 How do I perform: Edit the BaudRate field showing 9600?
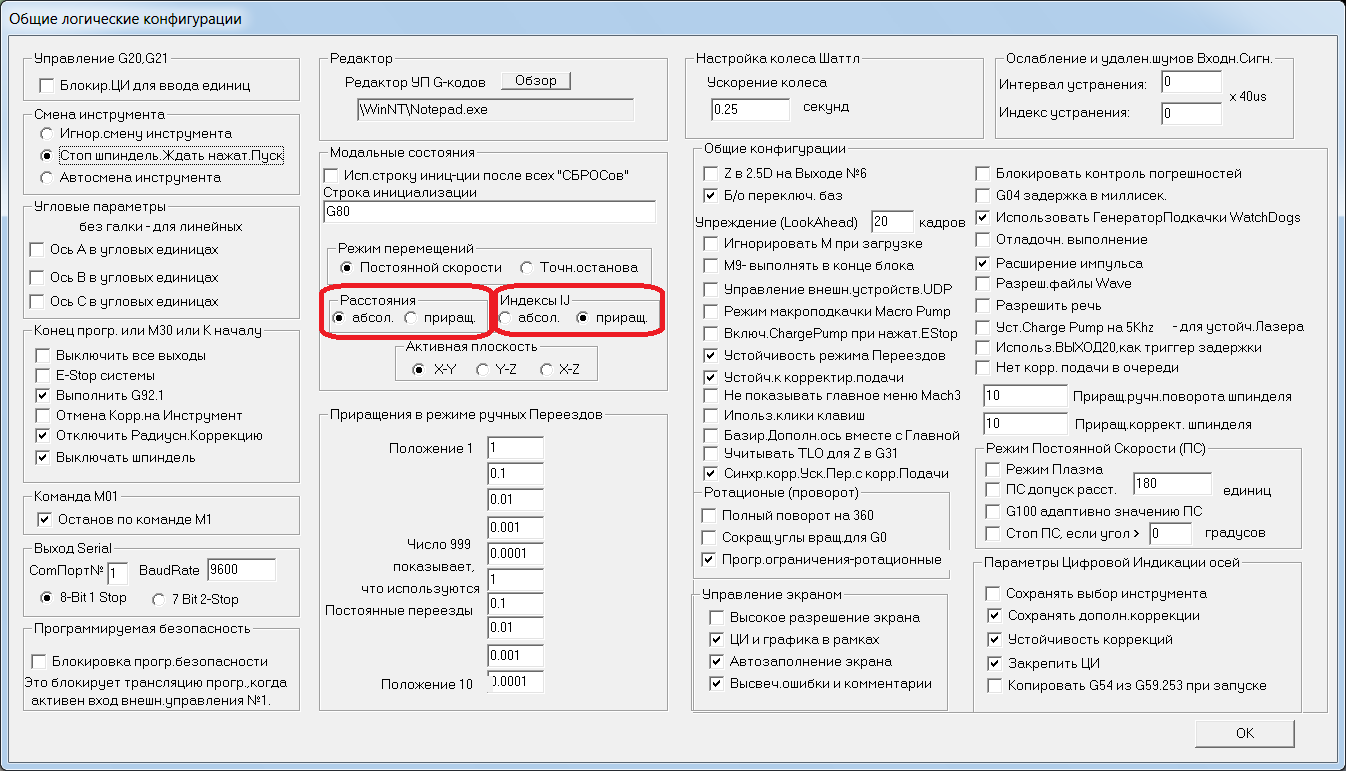(241, 569)
